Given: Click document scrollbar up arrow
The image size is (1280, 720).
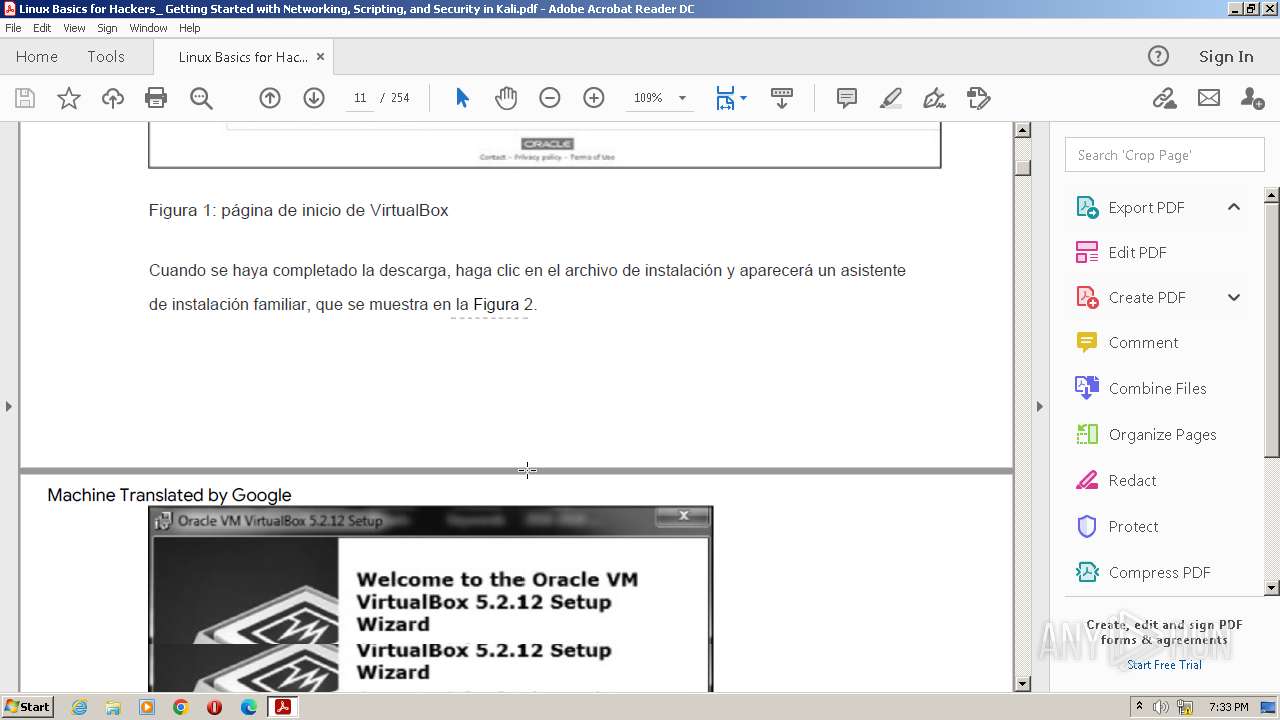Looking at the screenshot, I should pos(1022,130).
